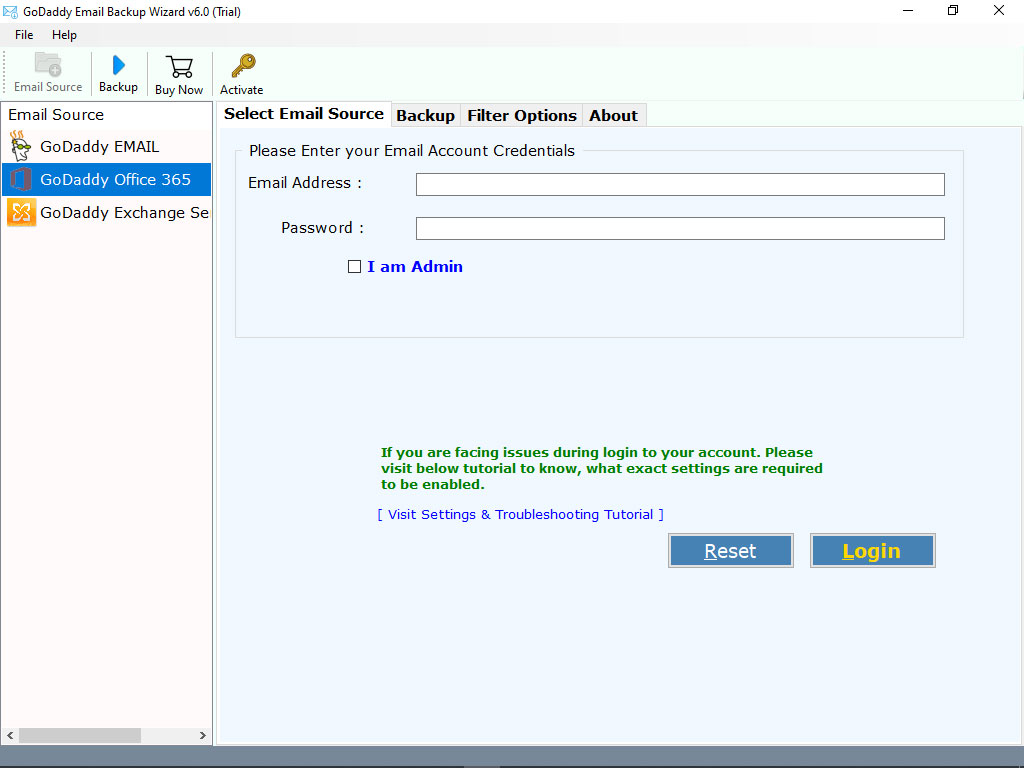Minimize the GoDaddy Email Backup Wizard window

(x=908, y=10)
